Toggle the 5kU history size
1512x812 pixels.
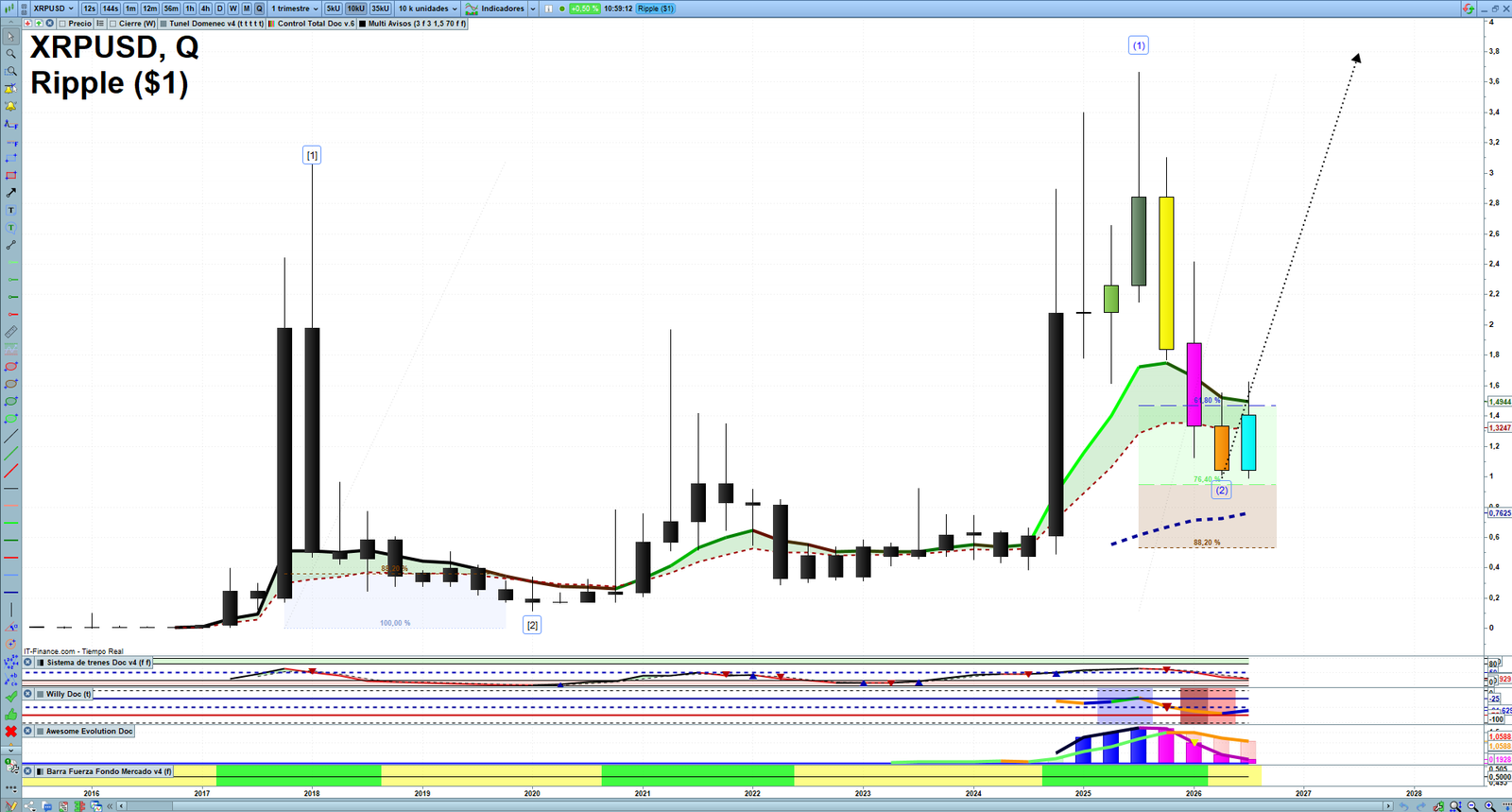pyautogui.click(x=334, y=9)
